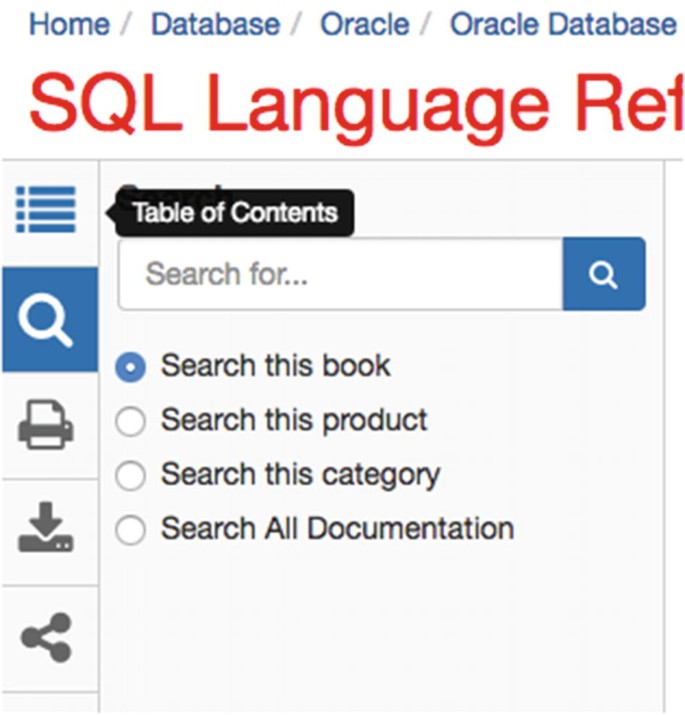Viewport: 685px width, 715px height.
Task: Go to the Home breadcrumb link
Action: tap(68, 23)
